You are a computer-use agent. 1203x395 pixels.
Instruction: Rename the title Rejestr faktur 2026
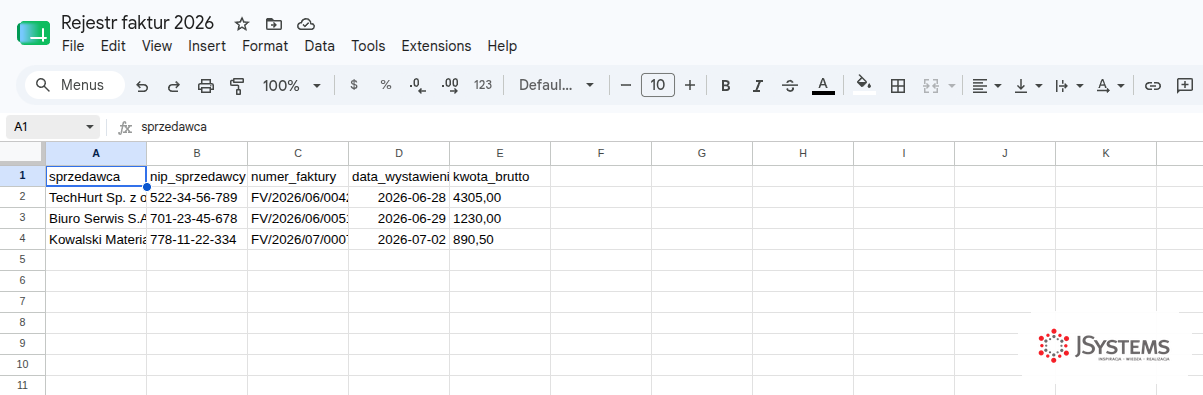tap(137, 22)
